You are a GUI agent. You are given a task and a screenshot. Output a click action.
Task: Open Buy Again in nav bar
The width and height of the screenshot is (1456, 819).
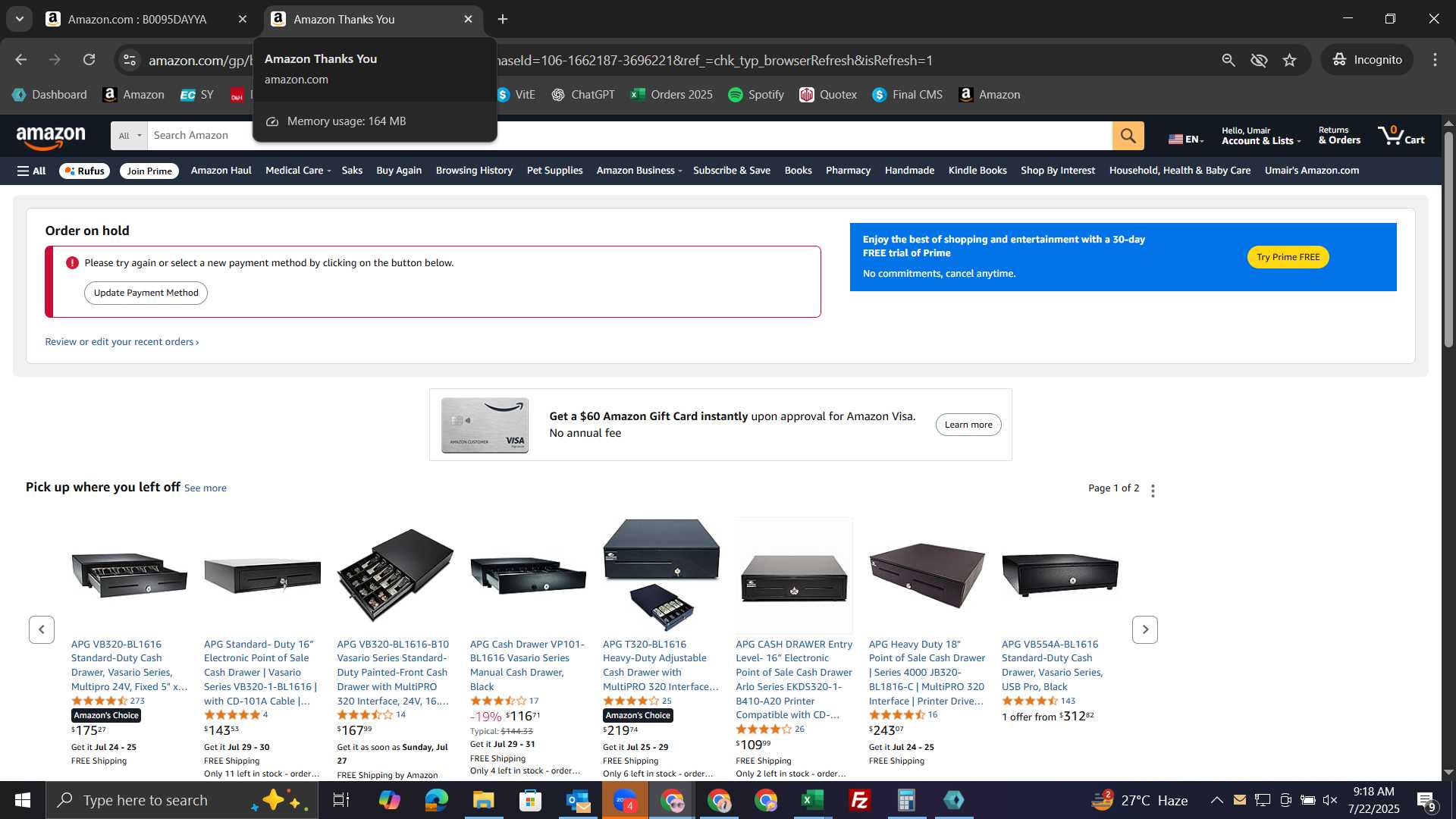(x=399, y=171)
